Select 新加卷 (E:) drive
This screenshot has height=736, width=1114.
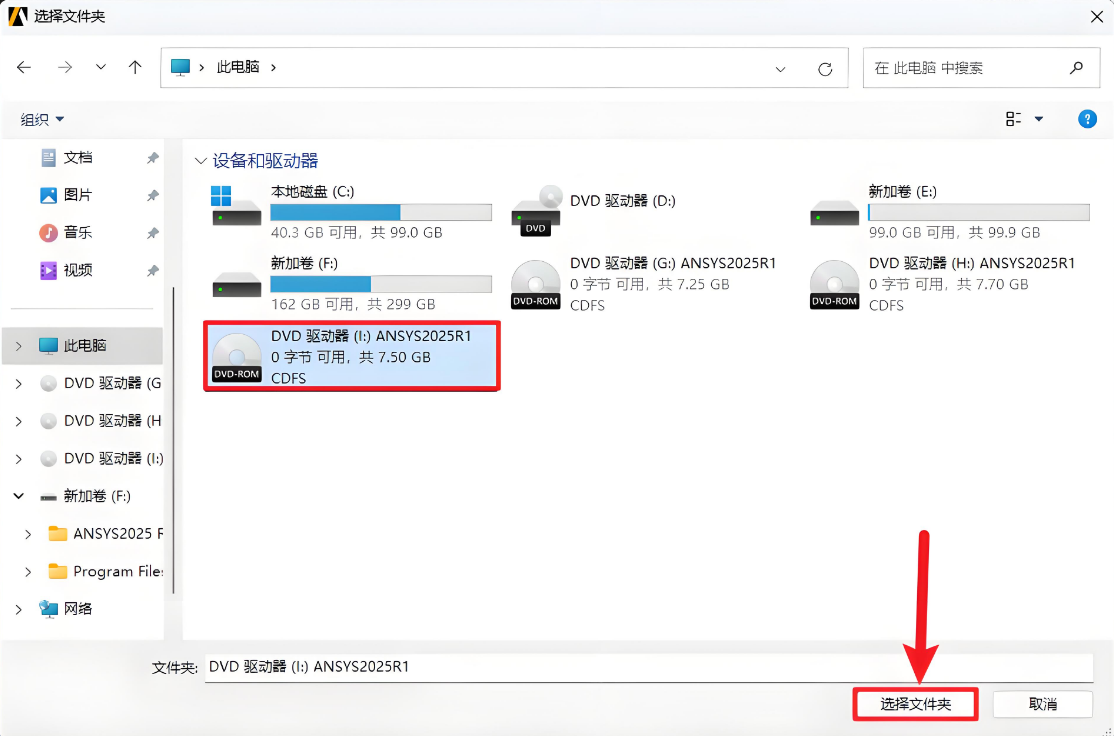(x=950, y=211)
